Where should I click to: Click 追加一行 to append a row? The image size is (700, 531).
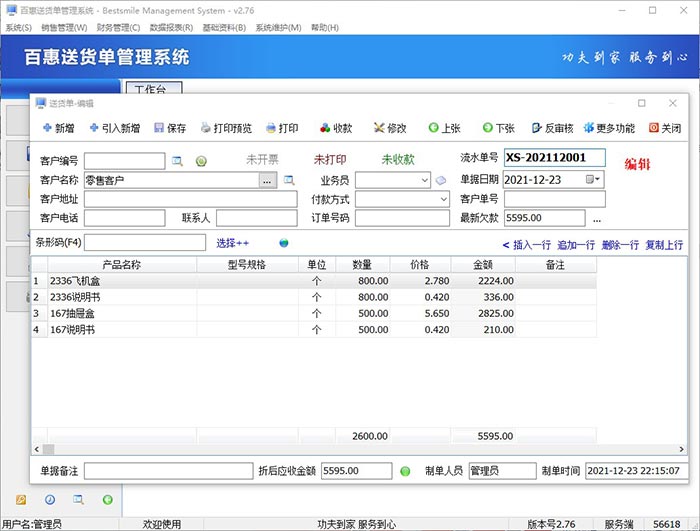tap(576, 245)
